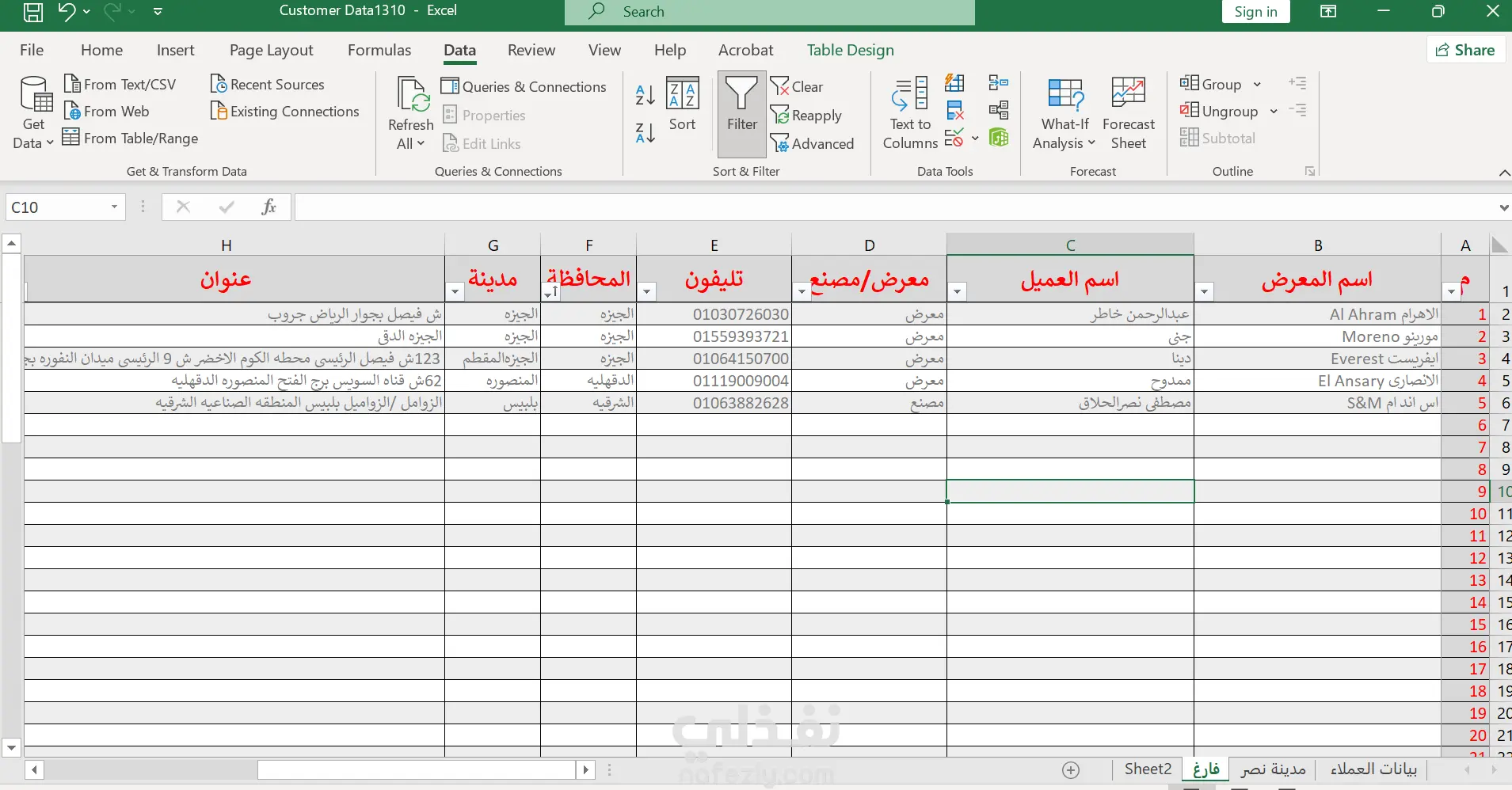Open Manage Data Model
The width and height of the screenshot is (1512, 790).
pos(999,138)
